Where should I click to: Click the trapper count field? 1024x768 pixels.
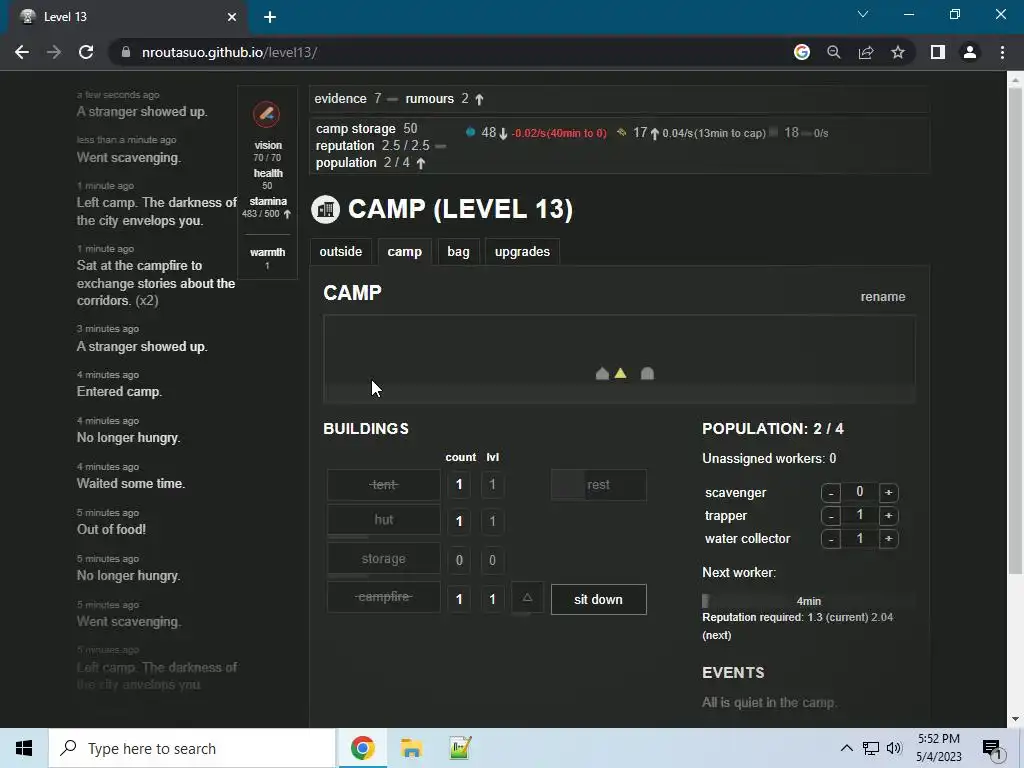tap(859, 515)
